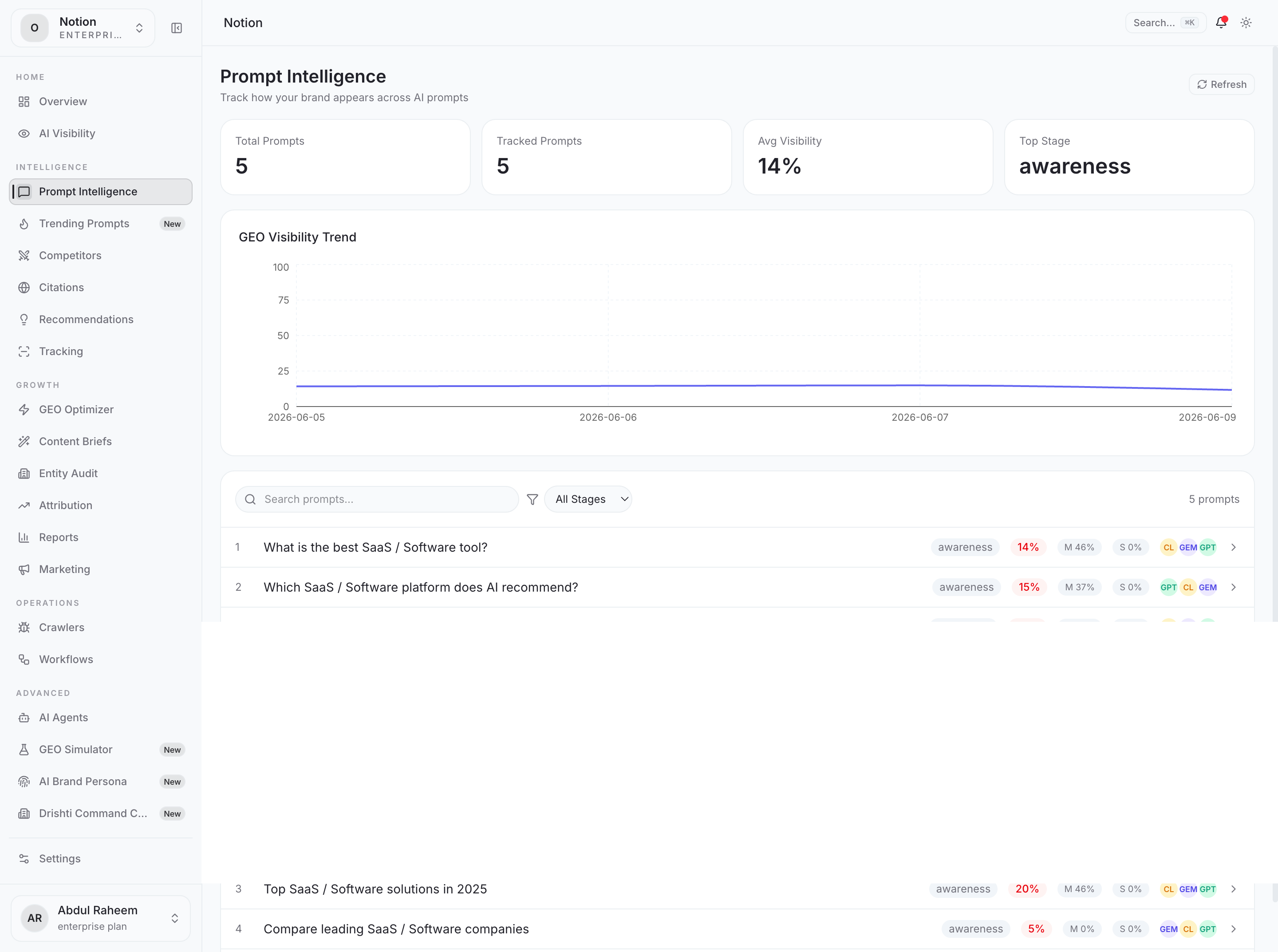This screenshot has width=1278, height=952.
Task: Open prompt 'Top SaaS / Software solutions in 2025'
Action: point(375,889)
